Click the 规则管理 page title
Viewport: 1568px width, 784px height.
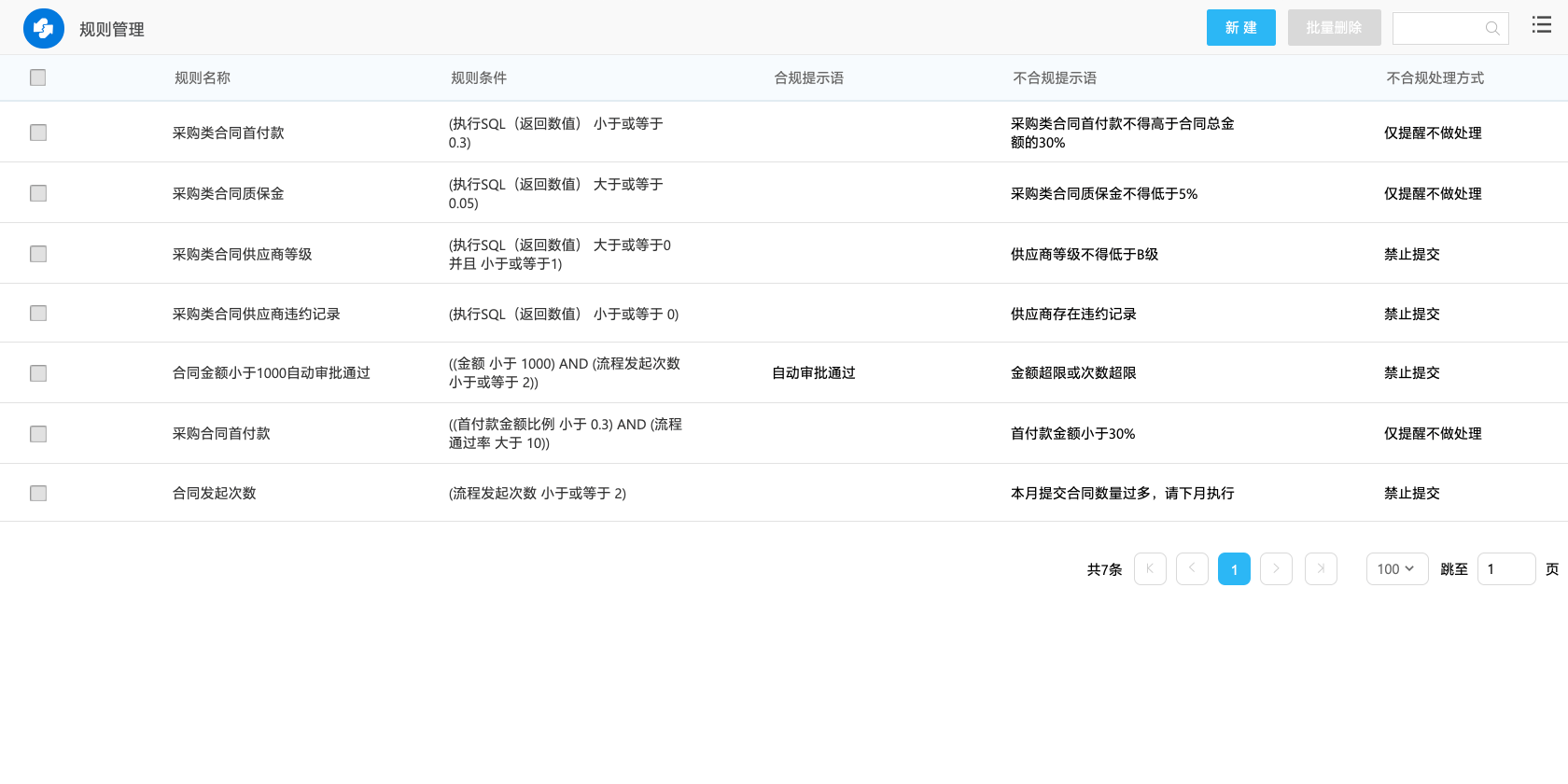112,30
